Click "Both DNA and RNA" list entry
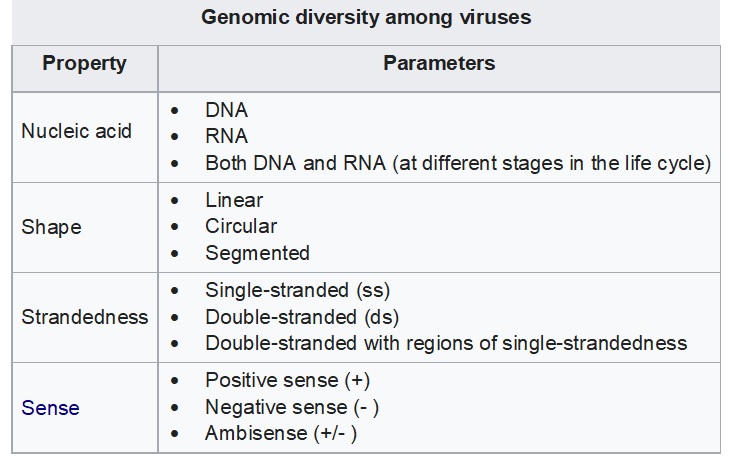The image size is (744, 474). tap(457, 162)
